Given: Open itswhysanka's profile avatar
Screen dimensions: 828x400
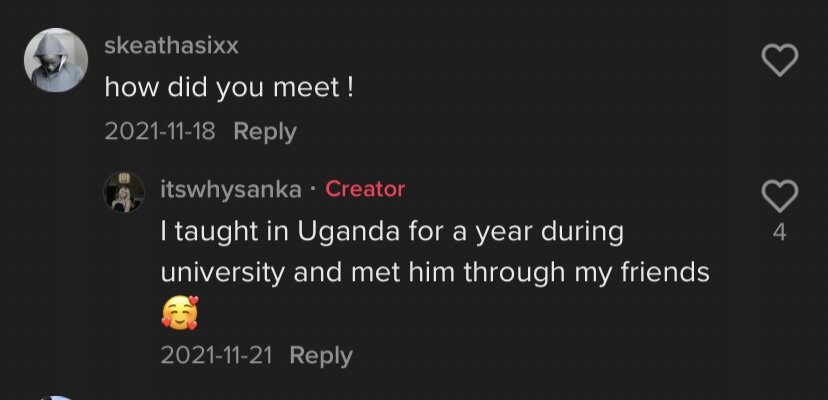Looking at the screenshot, I should pyautogui.click(x=126, y=190).
